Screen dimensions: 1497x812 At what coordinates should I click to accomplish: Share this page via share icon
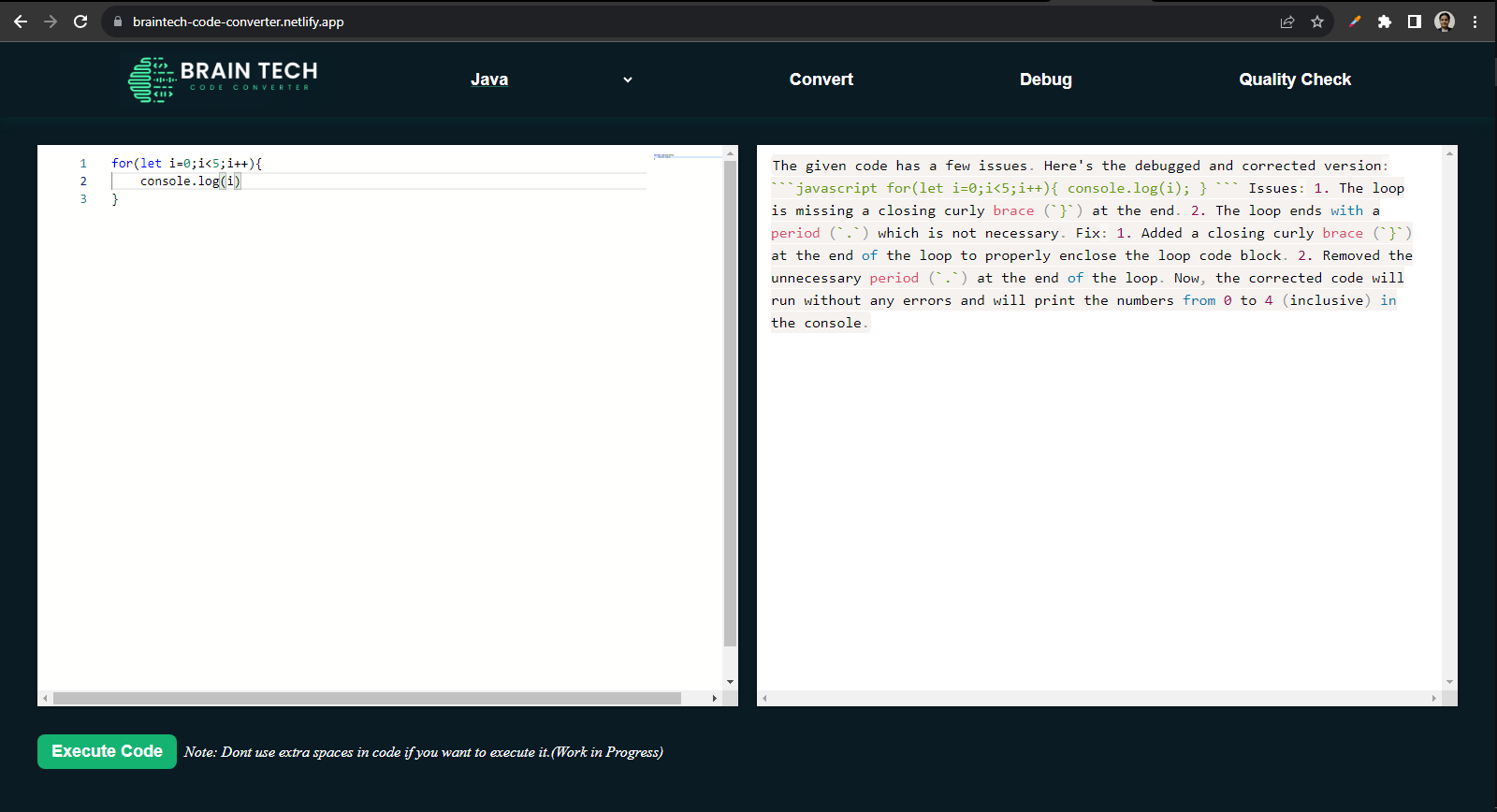click(1287, 22)
